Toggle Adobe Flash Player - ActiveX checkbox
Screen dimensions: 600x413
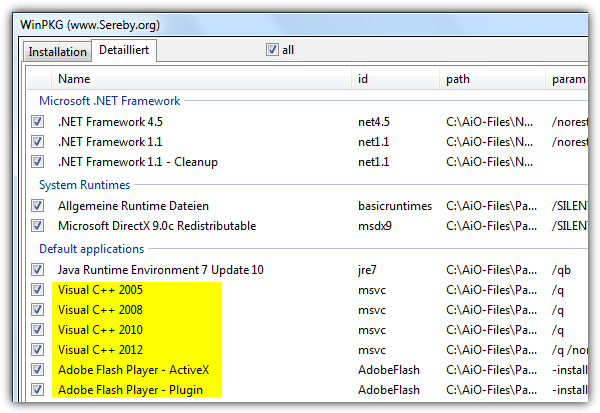coord(38,370)
